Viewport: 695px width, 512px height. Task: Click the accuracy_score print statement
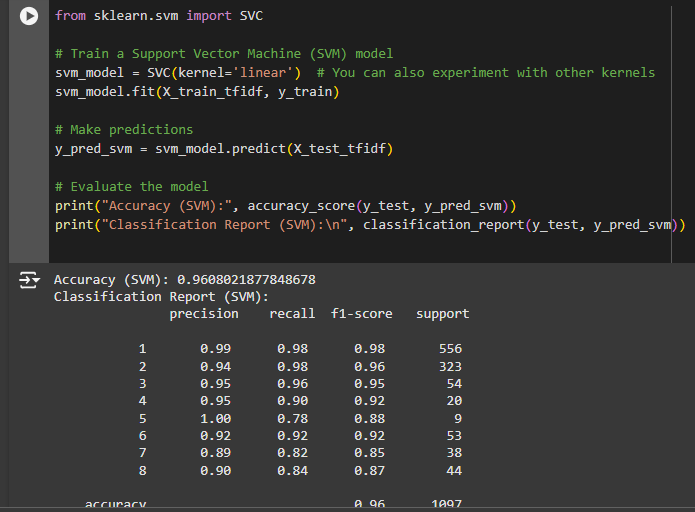click(x=285, y=205)
